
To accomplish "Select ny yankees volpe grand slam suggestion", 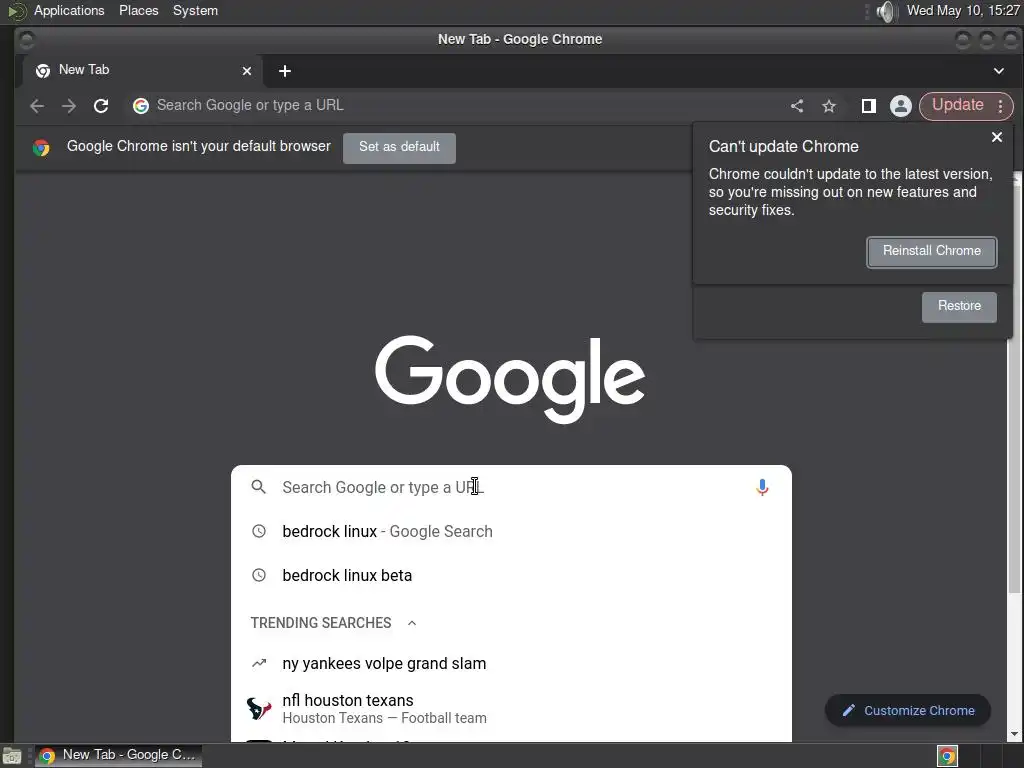I will pos(511,664).
